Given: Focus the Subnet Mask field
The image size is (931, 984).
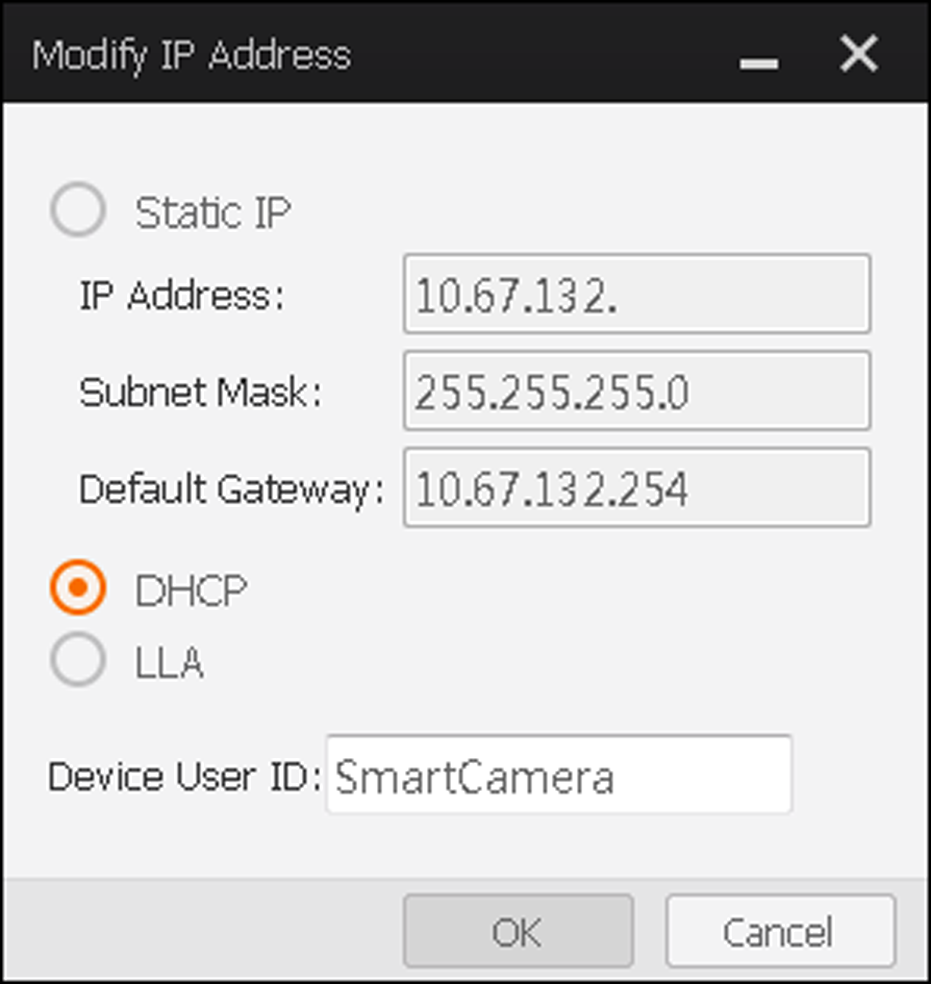Looking at the screenshot, I should (x=636, y=391).
